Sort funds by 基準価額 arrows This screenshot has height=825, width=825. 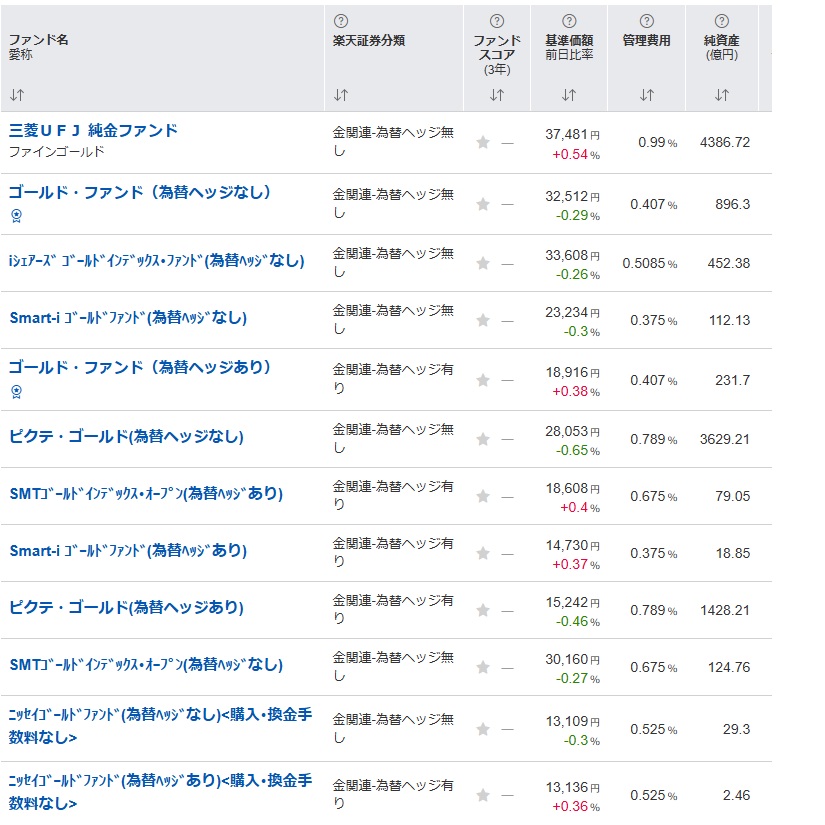569,95
